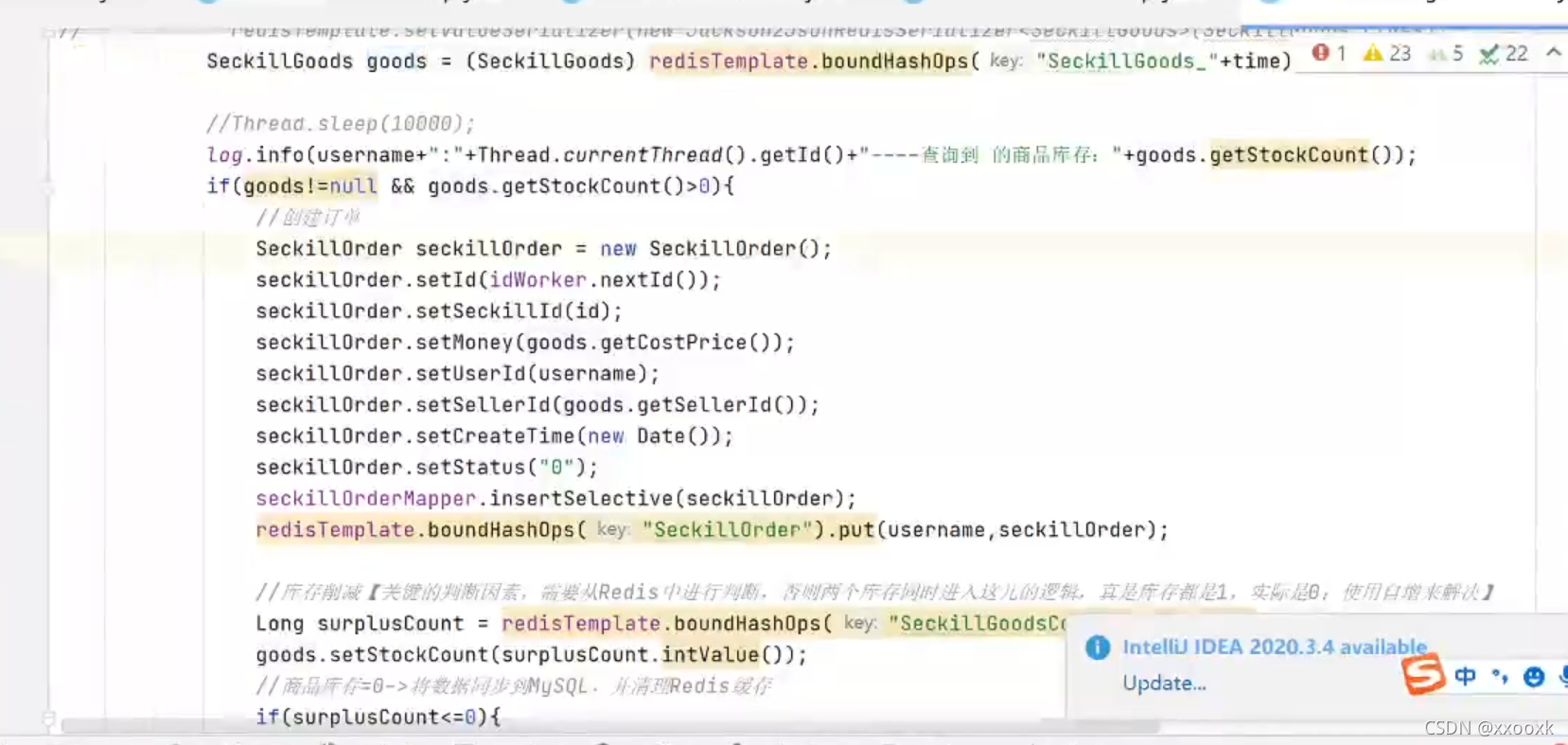
Task: Click the blue info notification icon
Action: 1098,647
